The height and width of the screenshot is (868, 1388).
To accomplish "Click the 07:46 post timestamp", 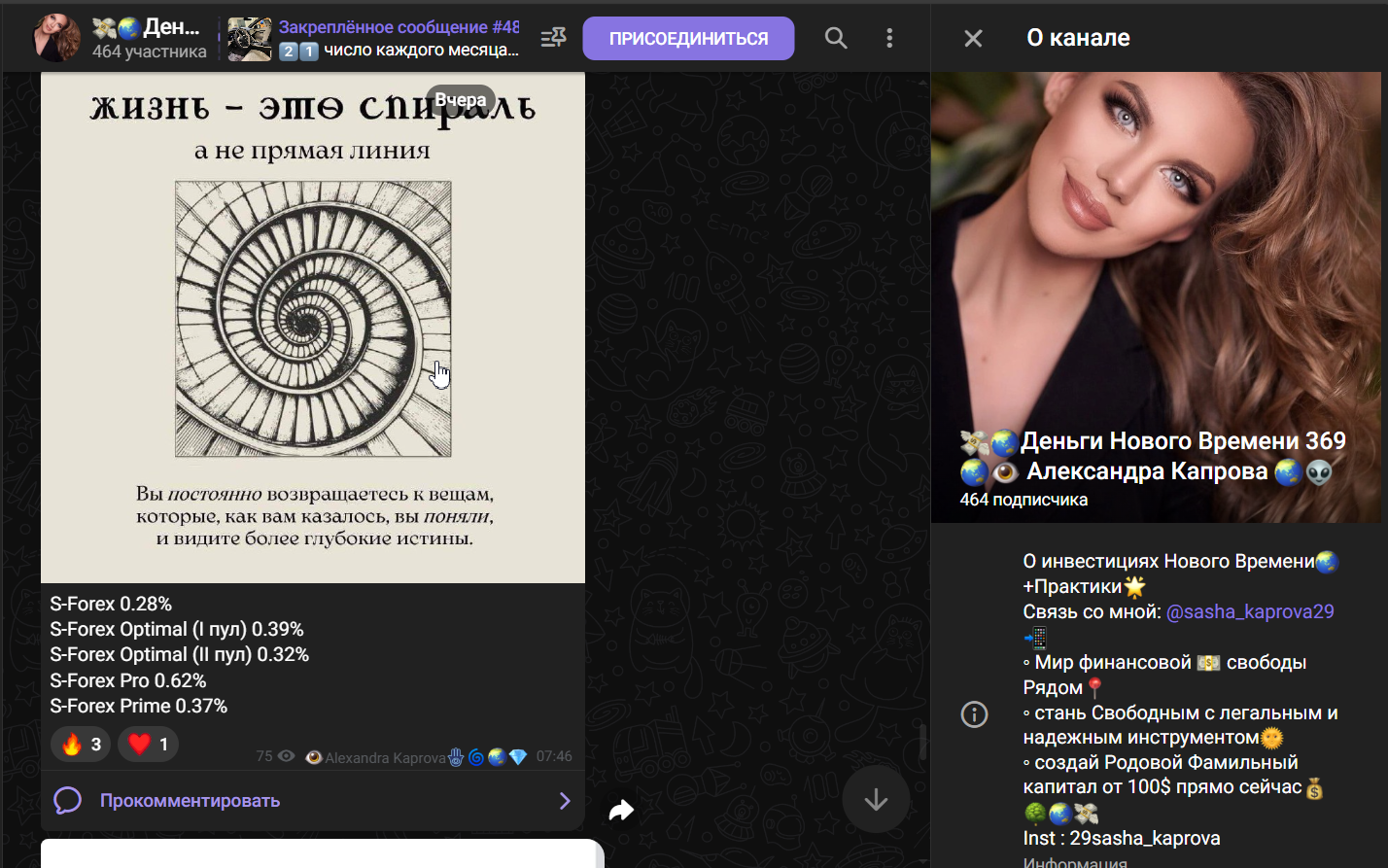I will (x=554, y=756).
